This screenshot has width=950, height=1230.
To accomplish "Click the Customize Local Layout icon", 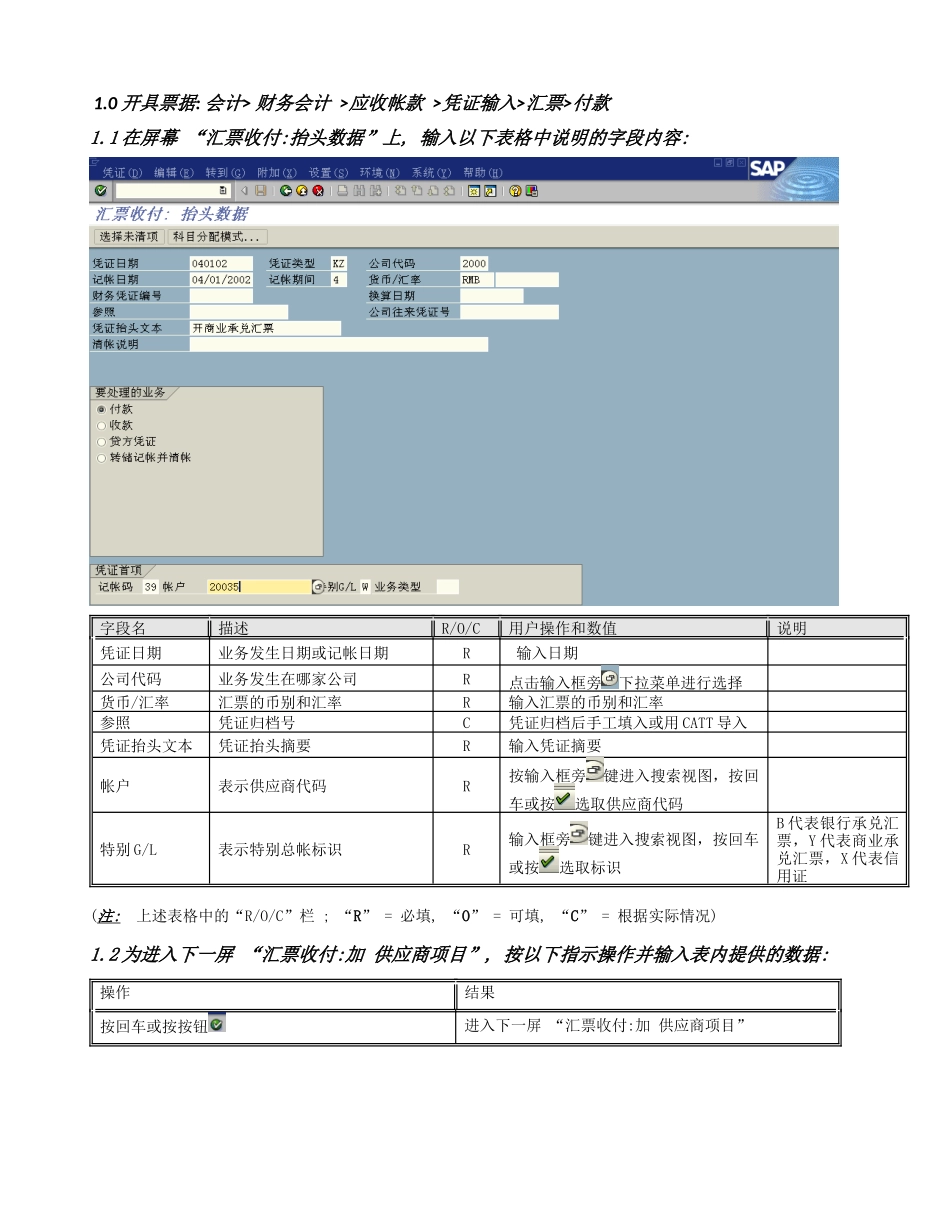I will (531, 190).
